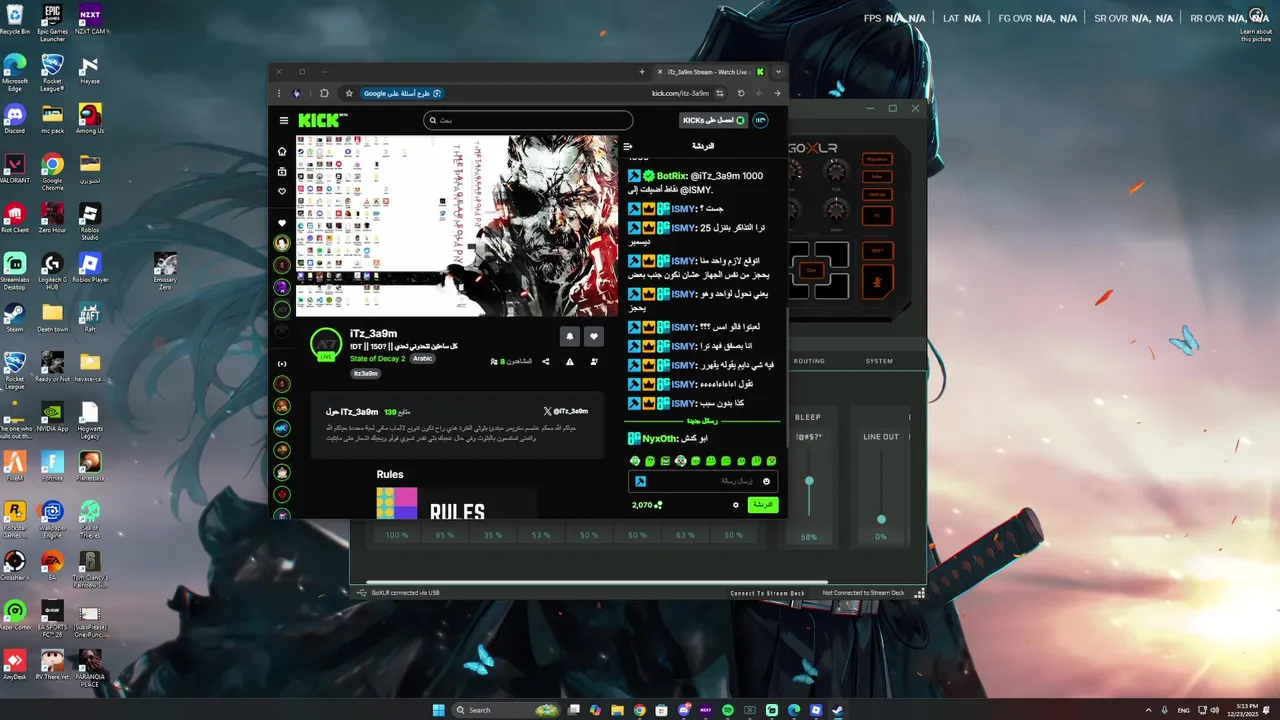Open Chrome tab search dropdown arrow

778,72
